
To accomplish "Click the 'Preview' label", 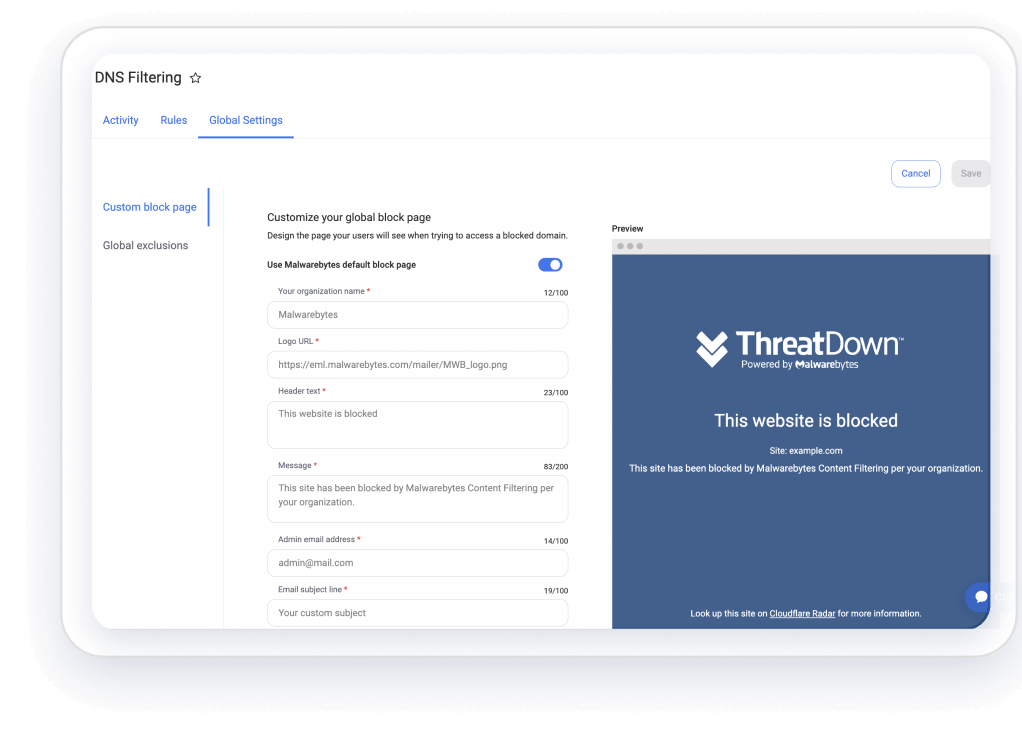I will [x=627, y=229].
